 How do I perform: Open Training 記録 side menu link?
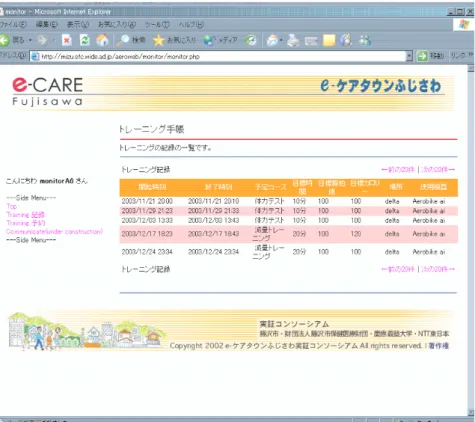click(25, 215)
